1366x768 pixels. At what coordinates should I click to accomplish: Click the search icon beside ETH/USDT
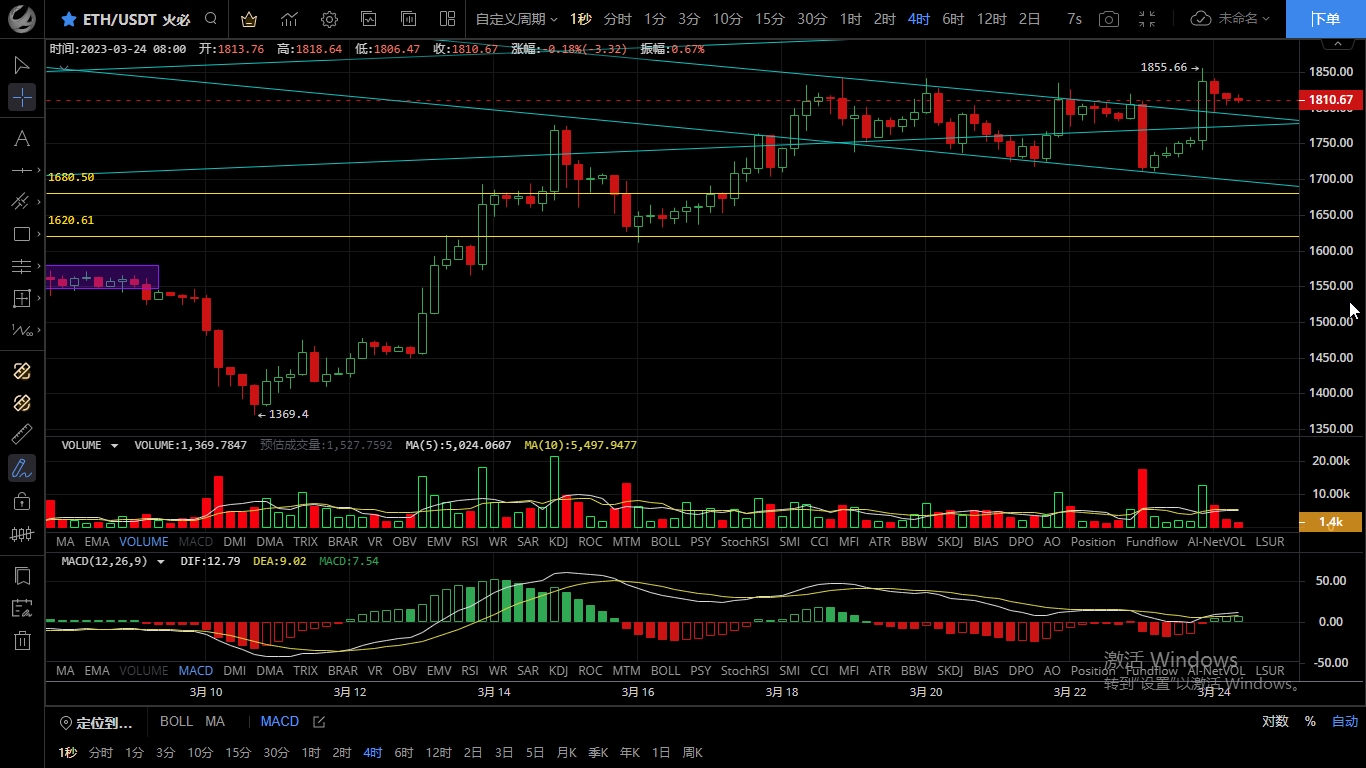210,19
